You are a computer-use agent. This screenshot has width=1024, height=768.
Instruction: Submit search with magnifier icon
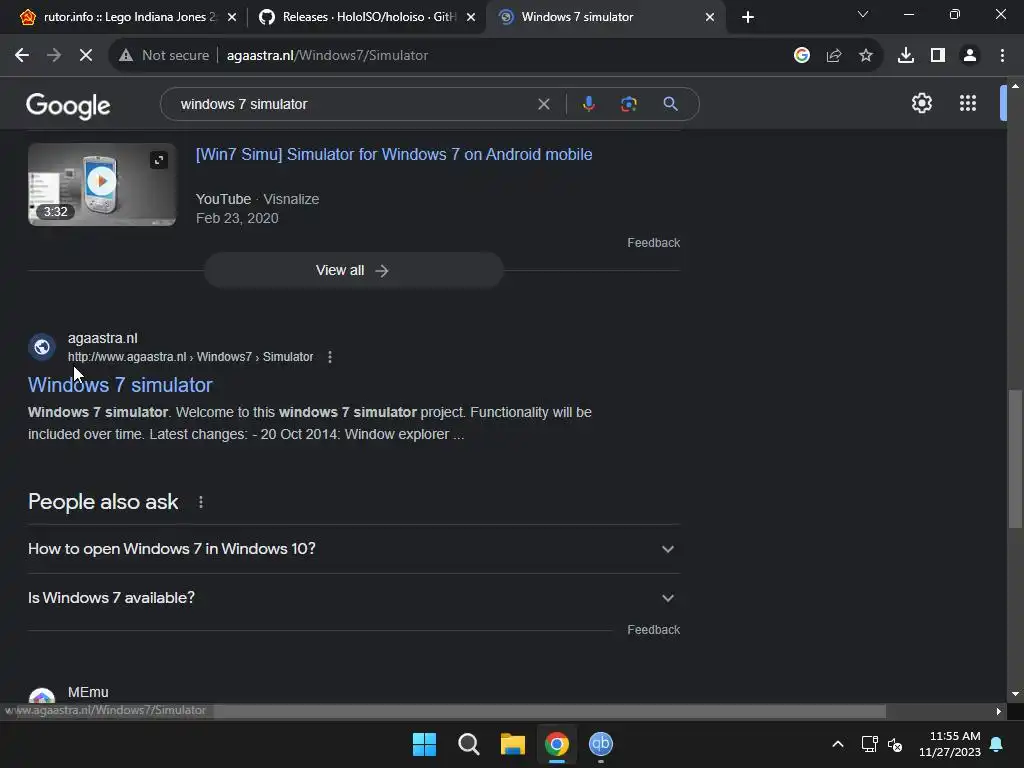(x=670, y=104)
